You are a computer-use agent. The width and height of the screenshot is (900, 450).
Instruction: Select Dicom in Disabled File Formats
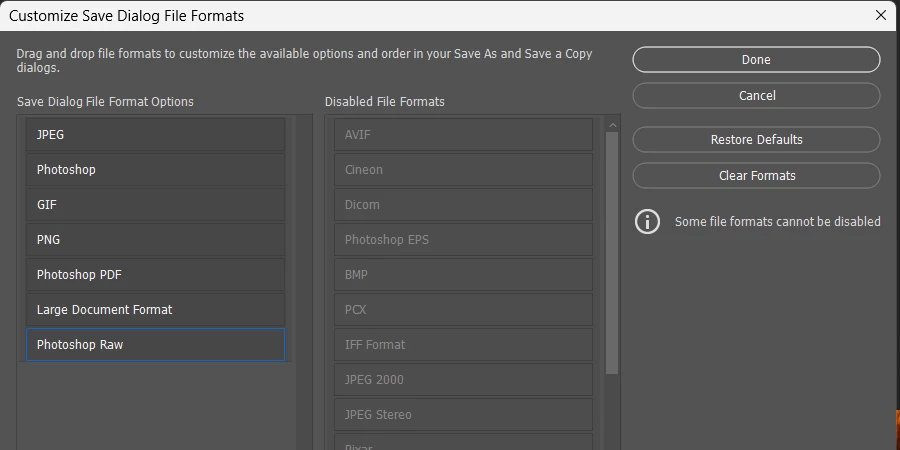pos(463,204)
